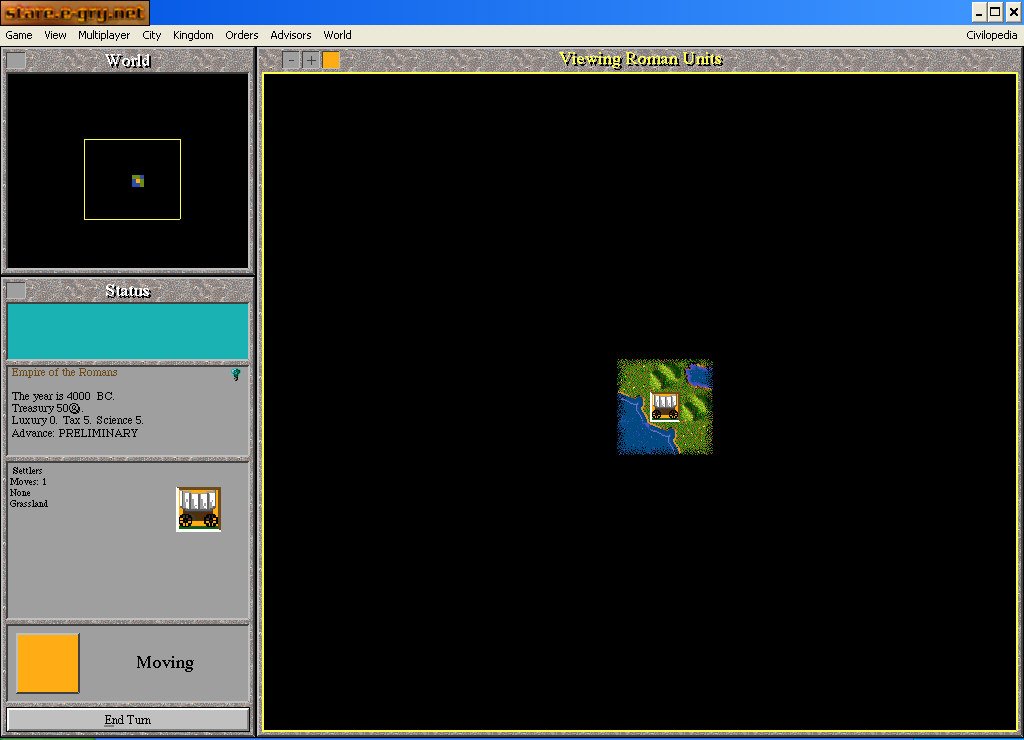Select the Settlers unit on the map

pos(664,406)
